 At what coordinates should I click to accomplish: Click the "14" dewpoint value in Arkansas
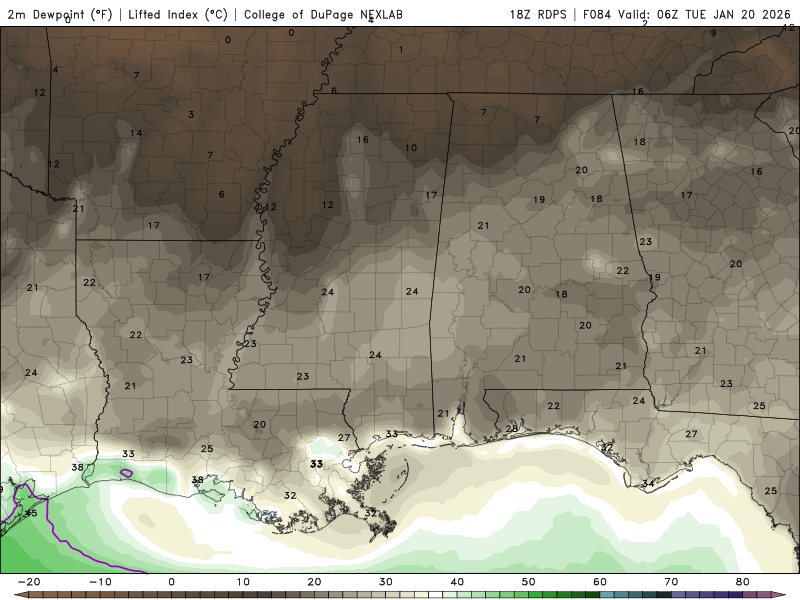(x=136, y=133)
